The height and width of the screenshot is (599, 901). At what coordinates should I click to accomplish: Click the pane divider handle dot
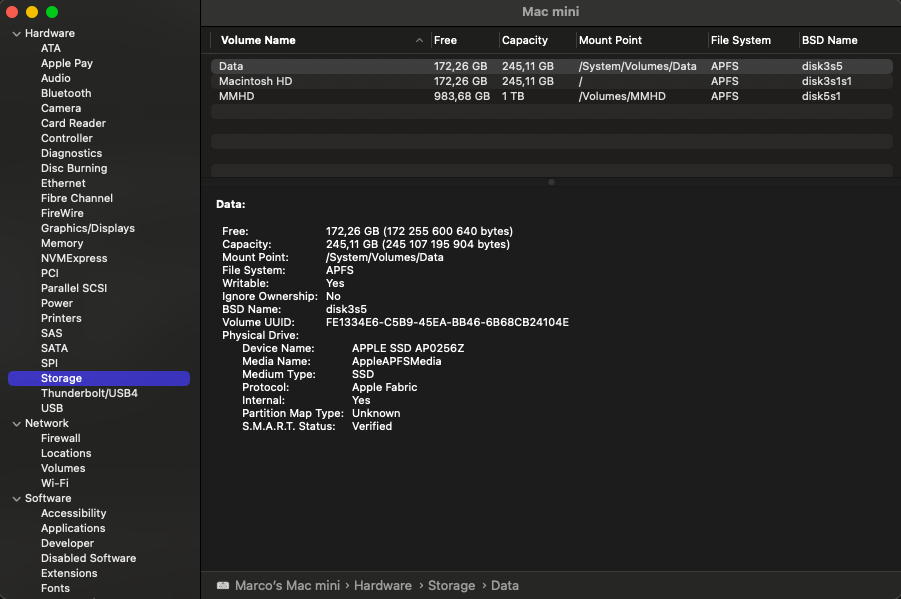[x=551, y=182]
